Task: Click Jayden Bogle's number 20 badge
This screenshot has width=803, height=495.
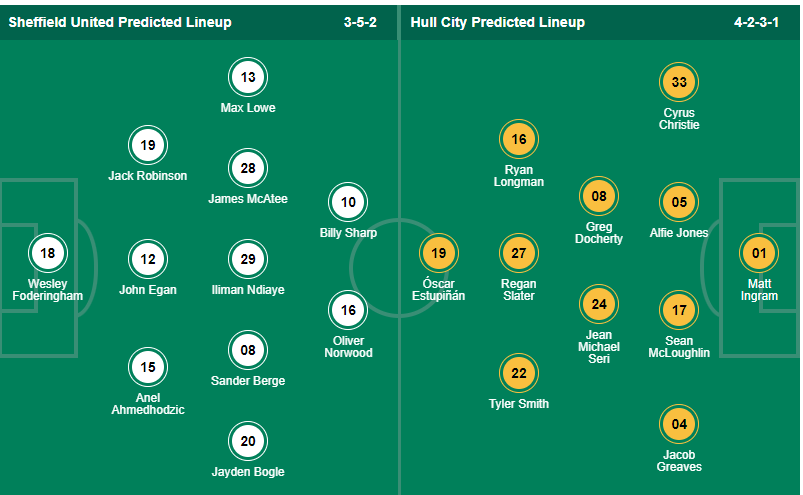Action: 248,442
